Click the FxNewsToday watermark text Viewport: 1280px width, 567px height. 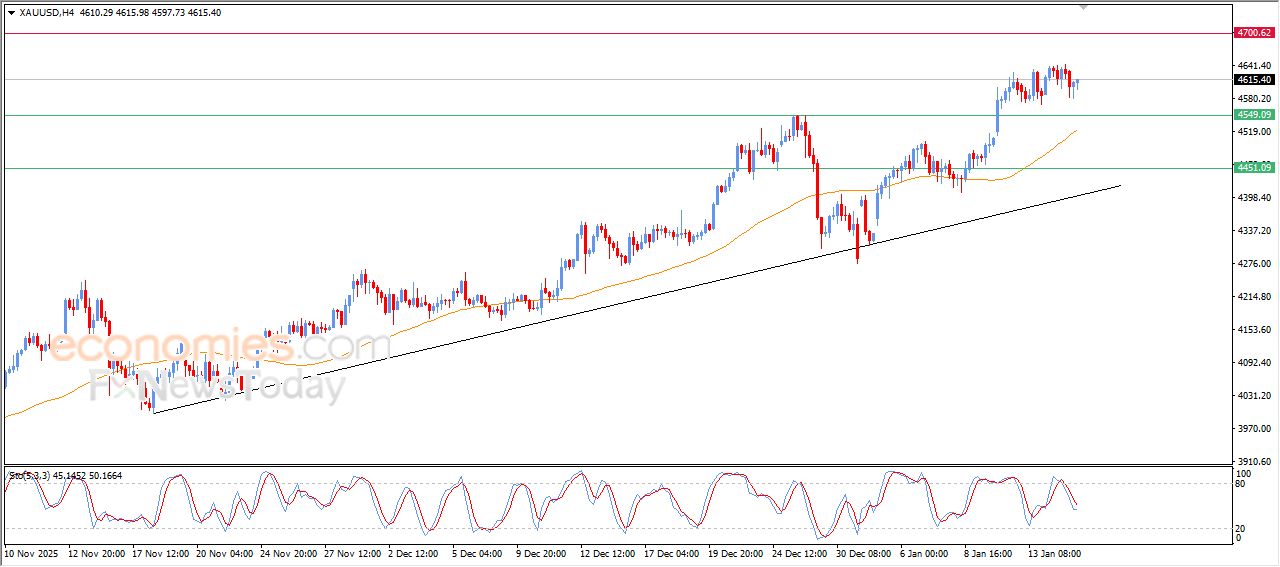click(x=217, y=386)
